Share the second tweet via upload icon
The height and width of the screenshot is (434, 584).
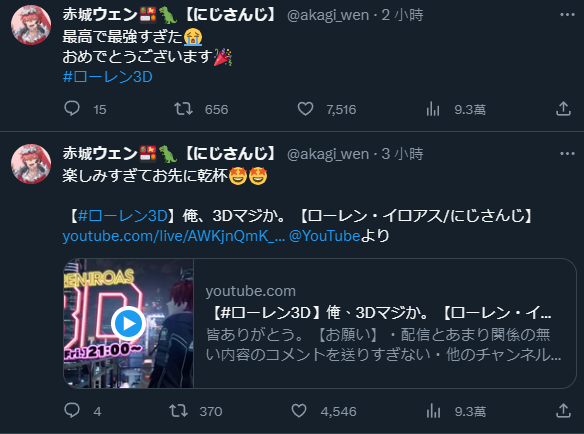[x=563, y=411]
